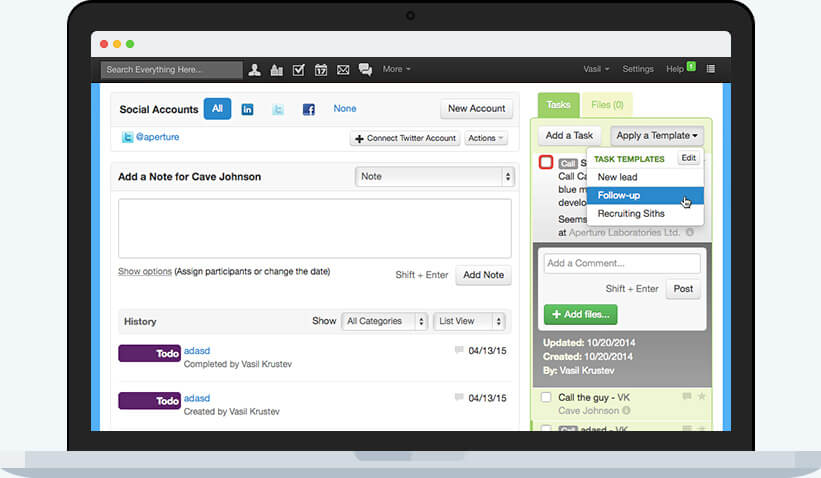Click the green Add files button
The width and height of the screenshot is (821, 478).
point(580,314)
